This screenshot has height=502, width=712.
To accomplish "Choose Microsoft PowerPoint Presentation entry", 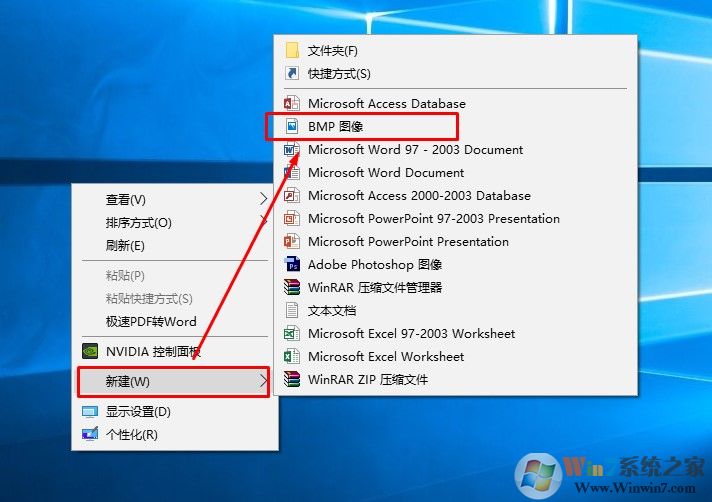I will coord(455,241).
